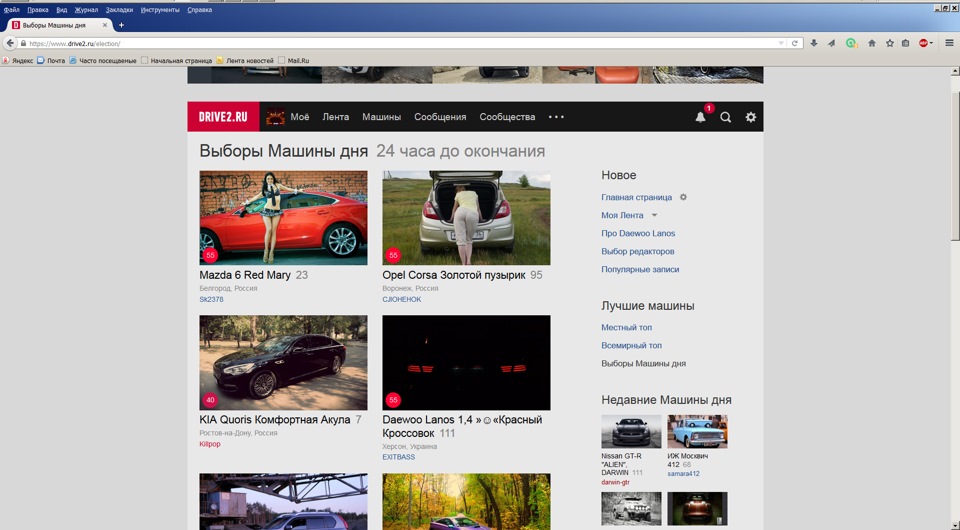This screenshot has width=960, height=530.
Task: Open KIA Quoris Комфортная Акула title
Action: tap(275, 420)
